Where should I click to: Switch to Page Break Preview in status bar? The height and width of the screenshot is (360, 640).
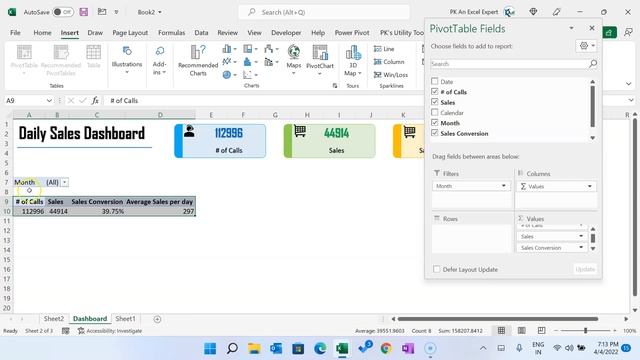point(541,331)
